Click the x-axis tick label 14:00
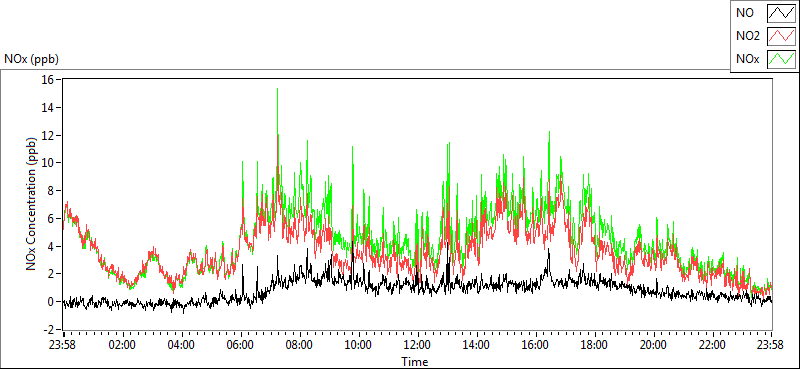The width and height of the screenshot is (800, 369). coord(477,345)
